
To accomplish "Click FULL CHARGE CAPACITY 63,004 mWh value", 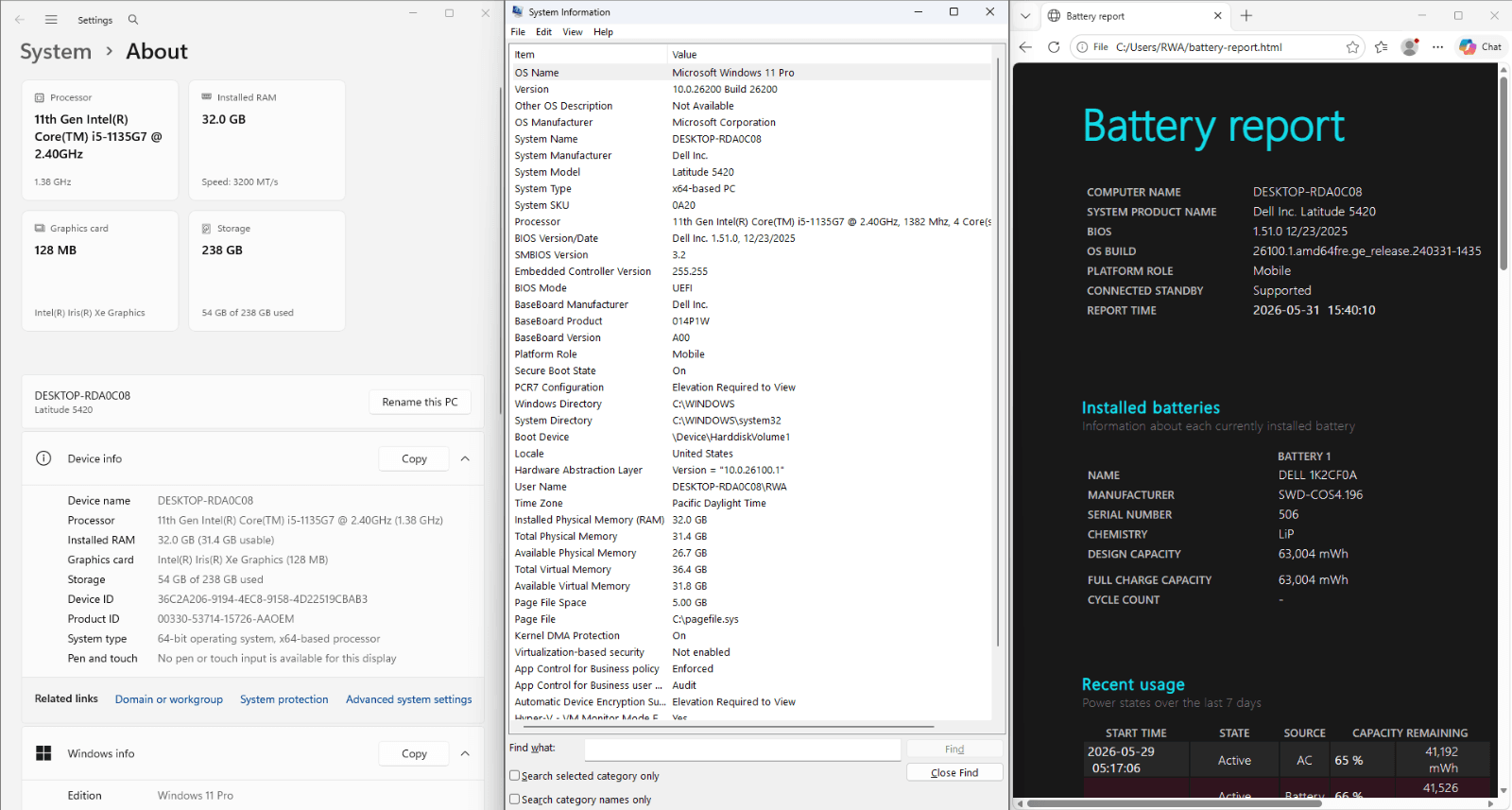I will 1313,580.
